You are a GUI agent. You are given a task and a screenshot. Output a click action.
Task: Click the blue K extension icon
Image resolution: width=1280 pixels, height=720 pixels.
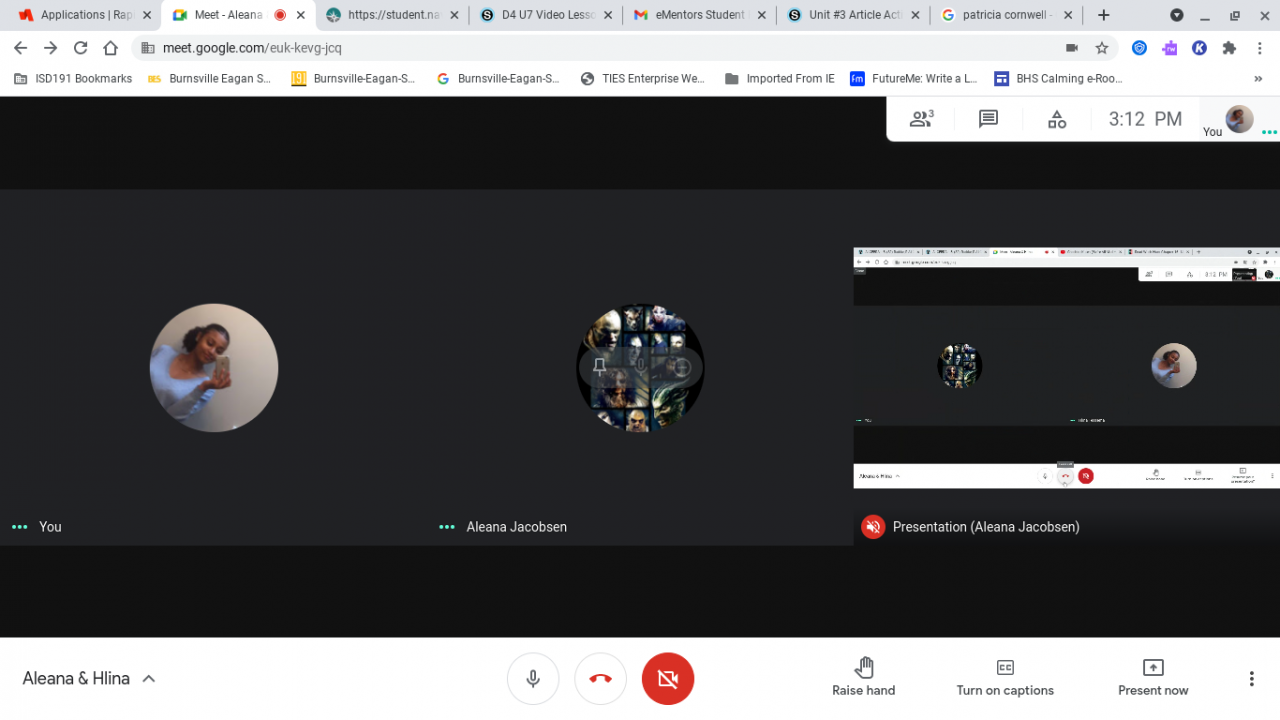click(x=1199, y=47)
